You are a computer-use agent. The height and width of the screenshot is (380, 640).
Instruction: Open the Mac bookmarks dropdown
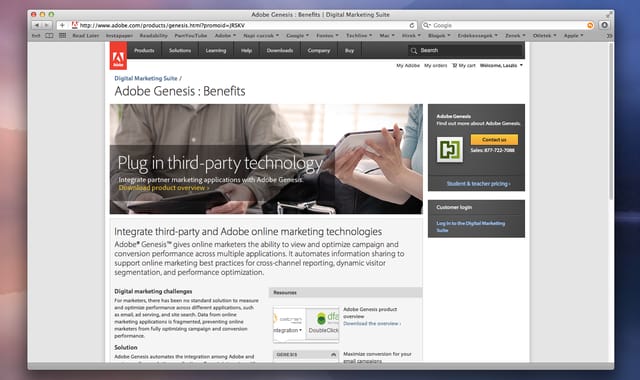pos(387,36)
